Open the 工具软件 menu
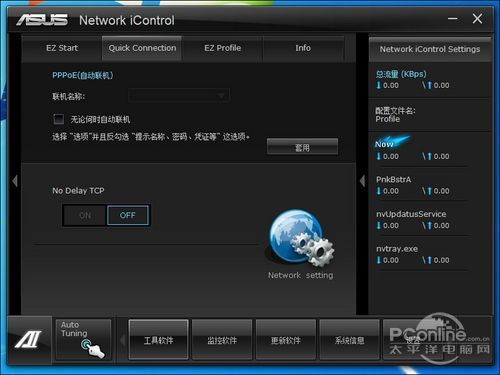The image size is (500, 375). (x=159, y=340)
